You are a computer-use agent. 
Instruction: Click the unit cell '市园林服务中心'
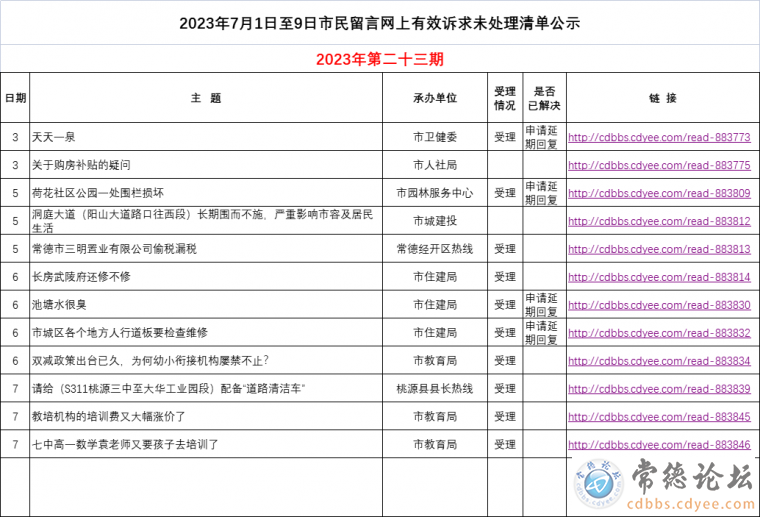tap(435, 193)
